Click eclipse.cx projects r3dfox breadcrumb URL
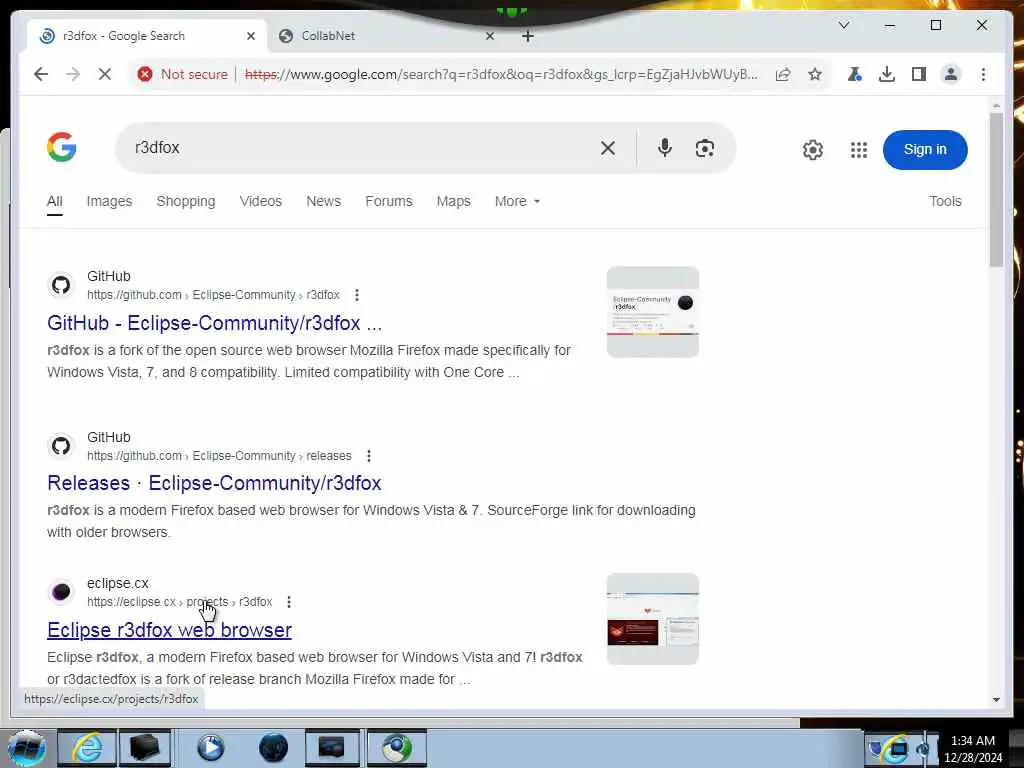The width and height of the screenshot is (1024, 768). coord(180,602)
